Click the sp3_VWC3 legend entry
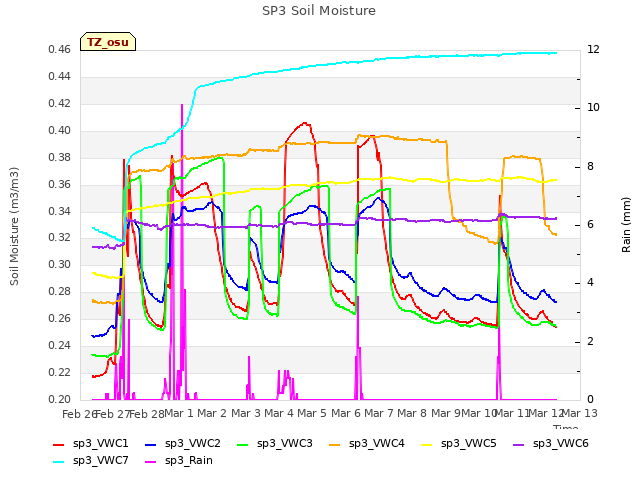 click(x=275, y=443)
